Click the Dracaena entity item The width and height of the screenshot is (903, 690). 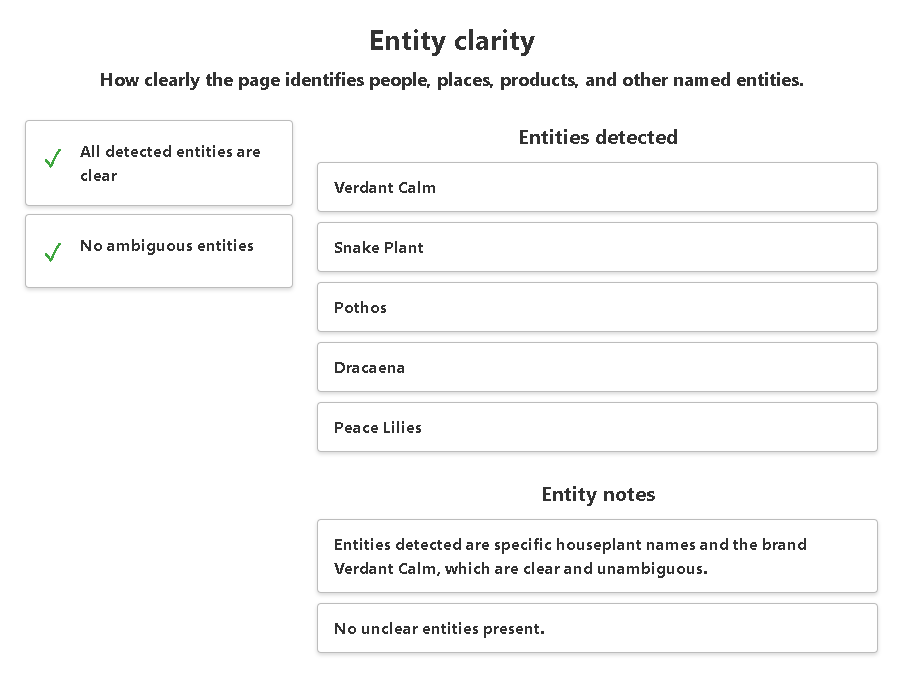coord(597,368)
